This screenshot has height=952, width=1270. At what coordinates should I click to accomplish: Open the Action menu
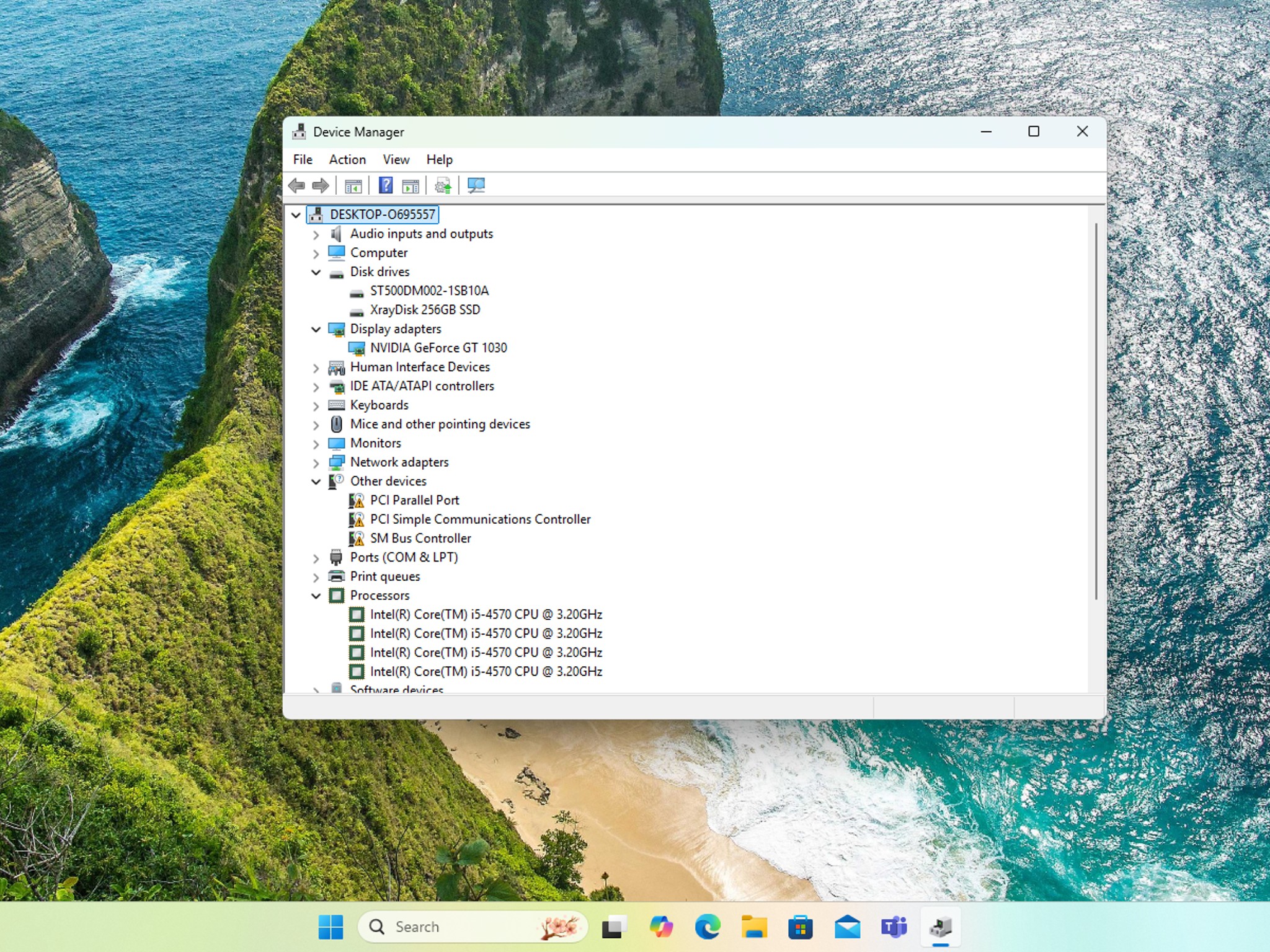[x=347, y=159]
